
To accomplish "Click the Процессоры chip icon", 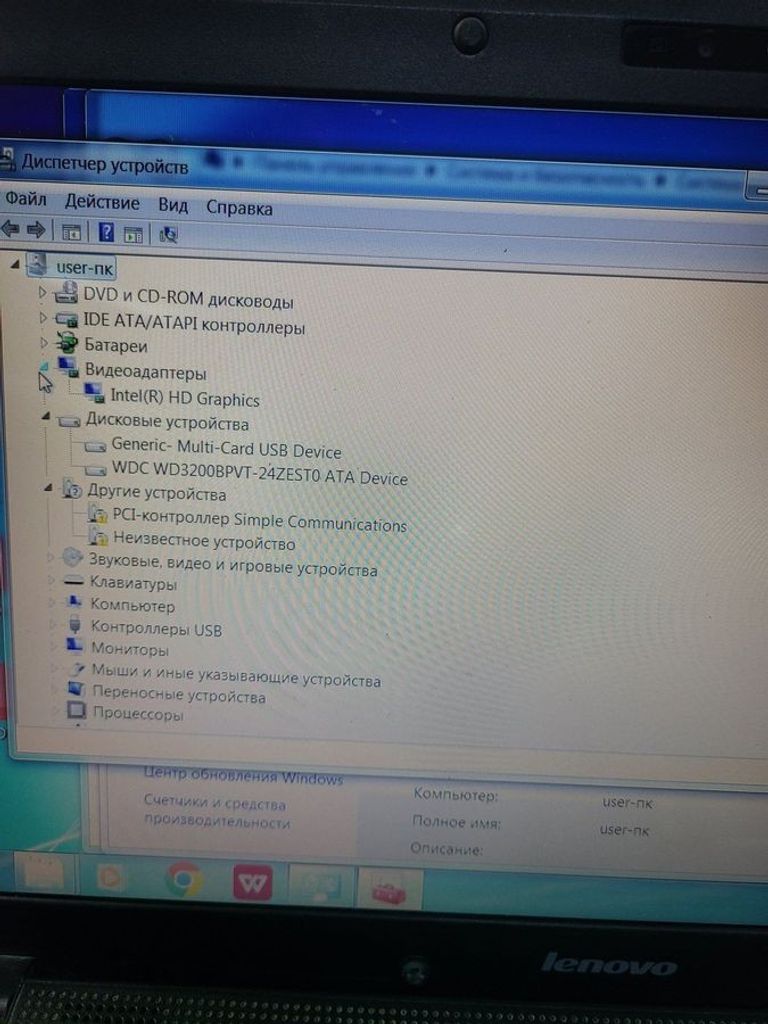I will (x=77, y=710).
